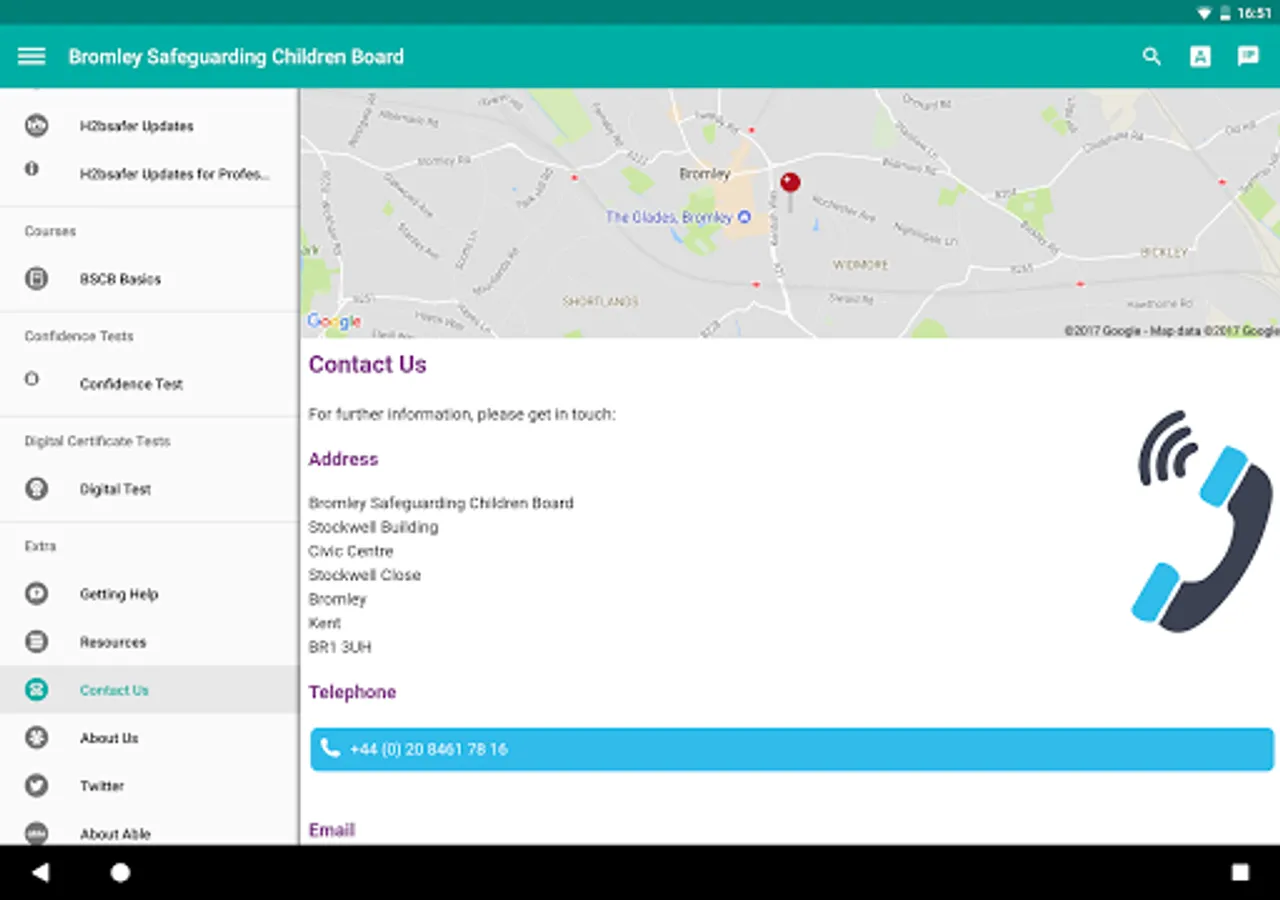Click the About Us icon
The height and width of the screenshot is (900, 1280).
pyautogui.click(x=36, y=738)
